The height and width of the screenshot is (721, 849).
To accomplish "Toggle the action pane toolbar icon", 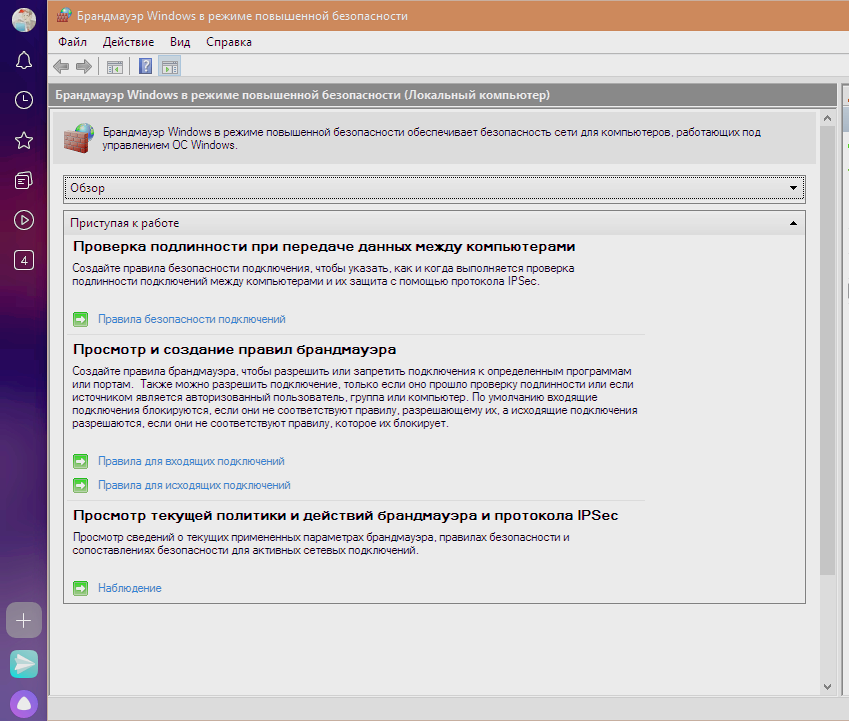I will (x=170, y=67).
